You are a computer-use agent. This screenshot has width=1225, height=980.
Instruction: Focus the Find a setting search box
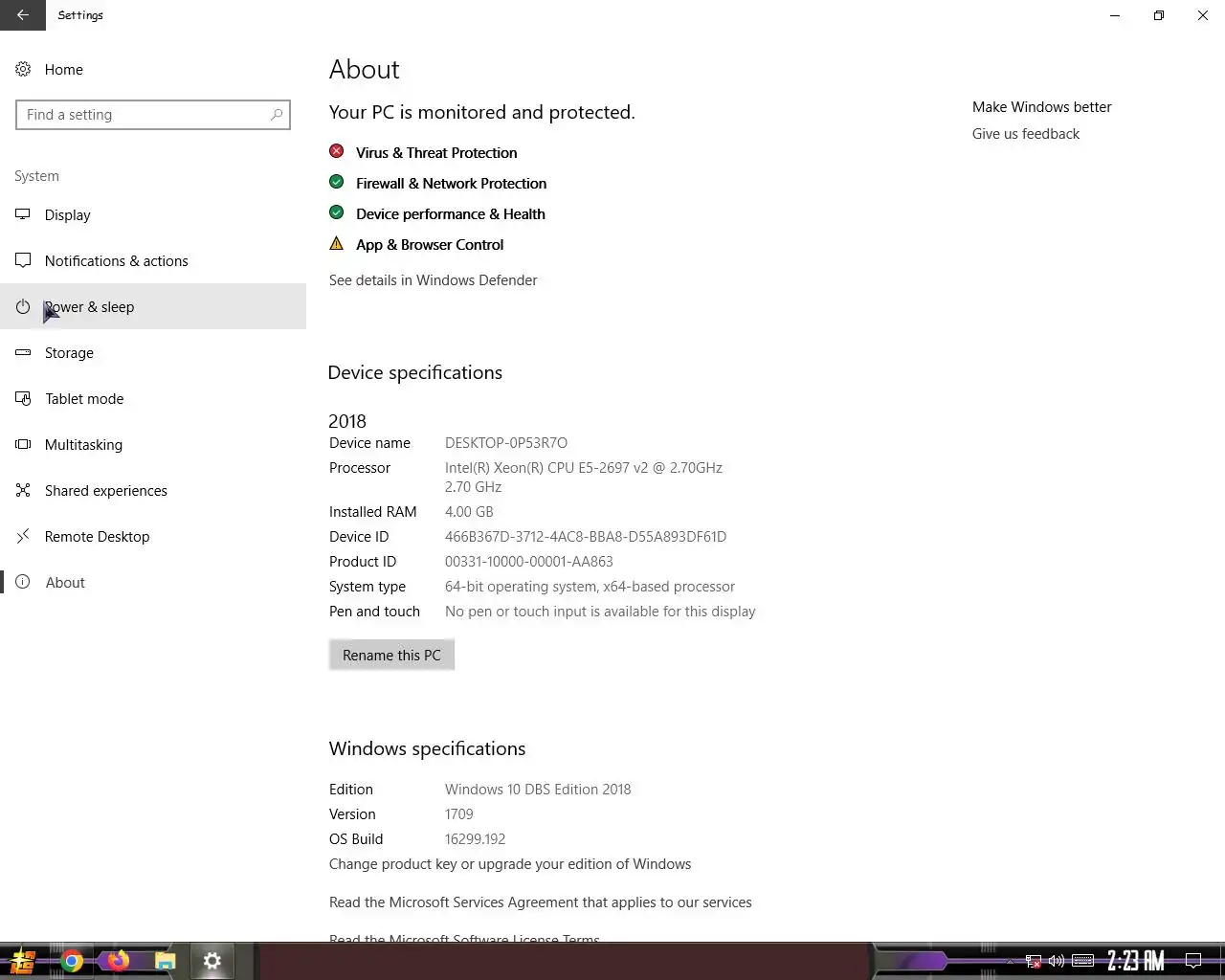(153, 115)
